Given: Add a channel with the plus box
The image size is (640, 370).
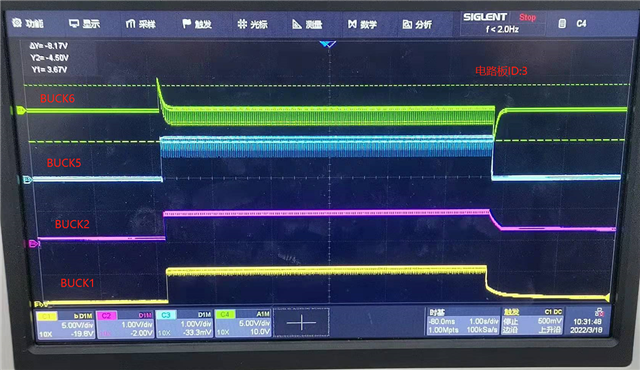Looking at the screenshot, I should coord(301,322).
